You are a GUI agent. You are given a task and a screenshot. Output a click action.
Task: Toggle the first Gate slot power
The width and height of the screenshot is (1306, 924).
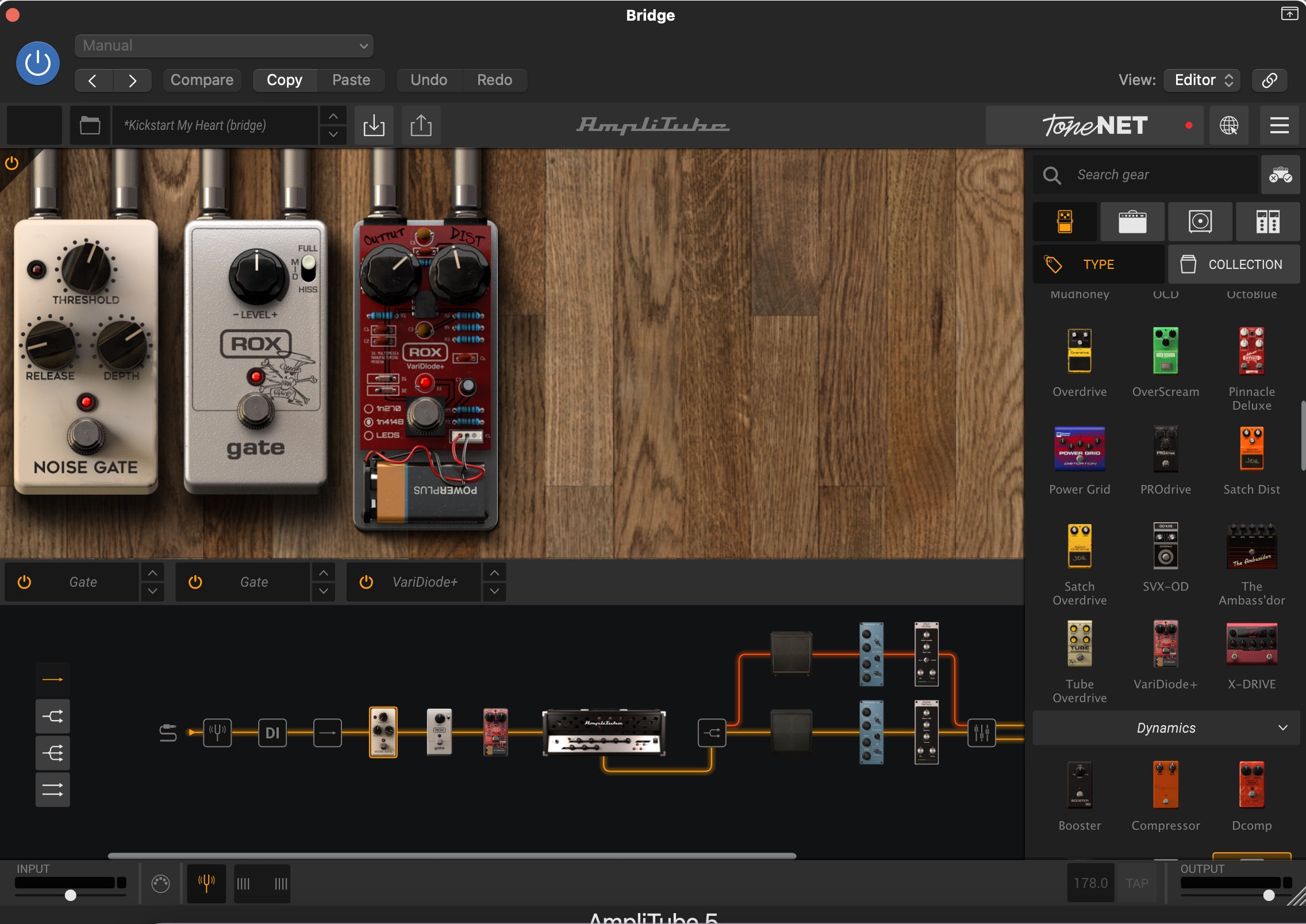tap(24, 582)
